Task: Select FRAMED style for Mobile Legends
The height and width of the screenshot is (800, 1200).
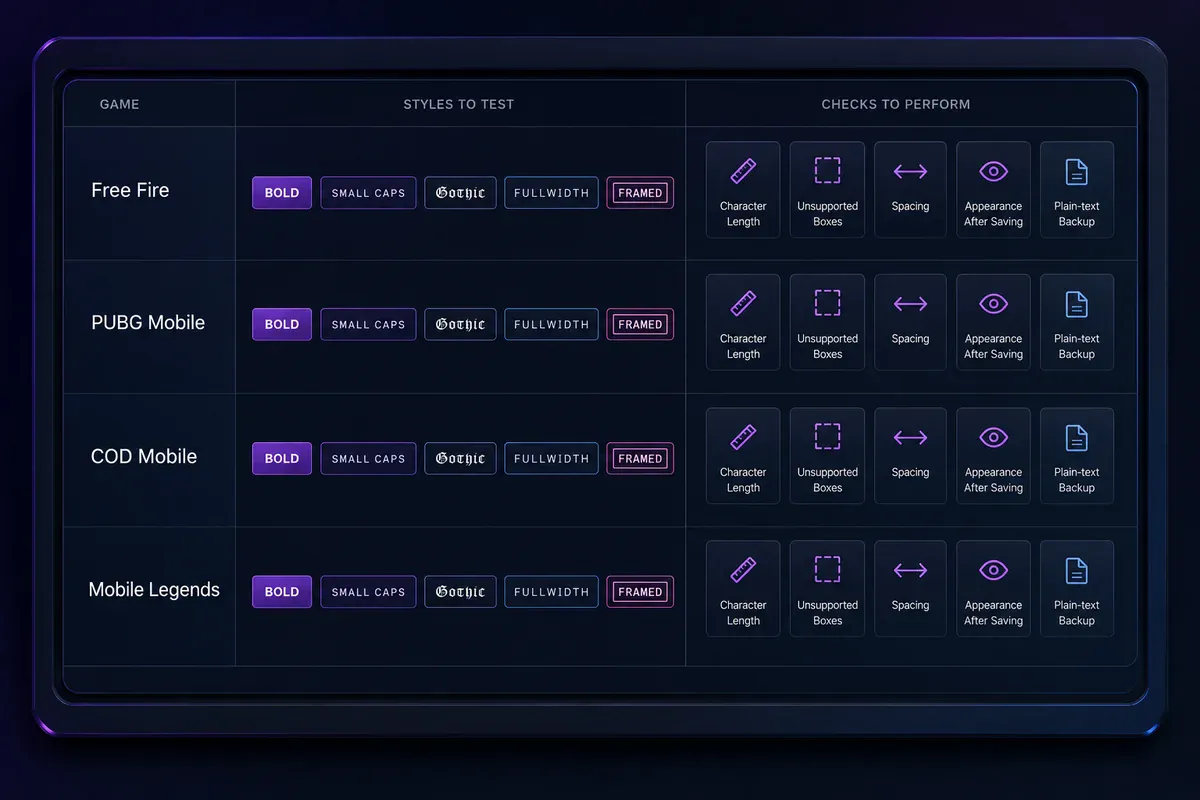Action: click(x=640, y=591)
